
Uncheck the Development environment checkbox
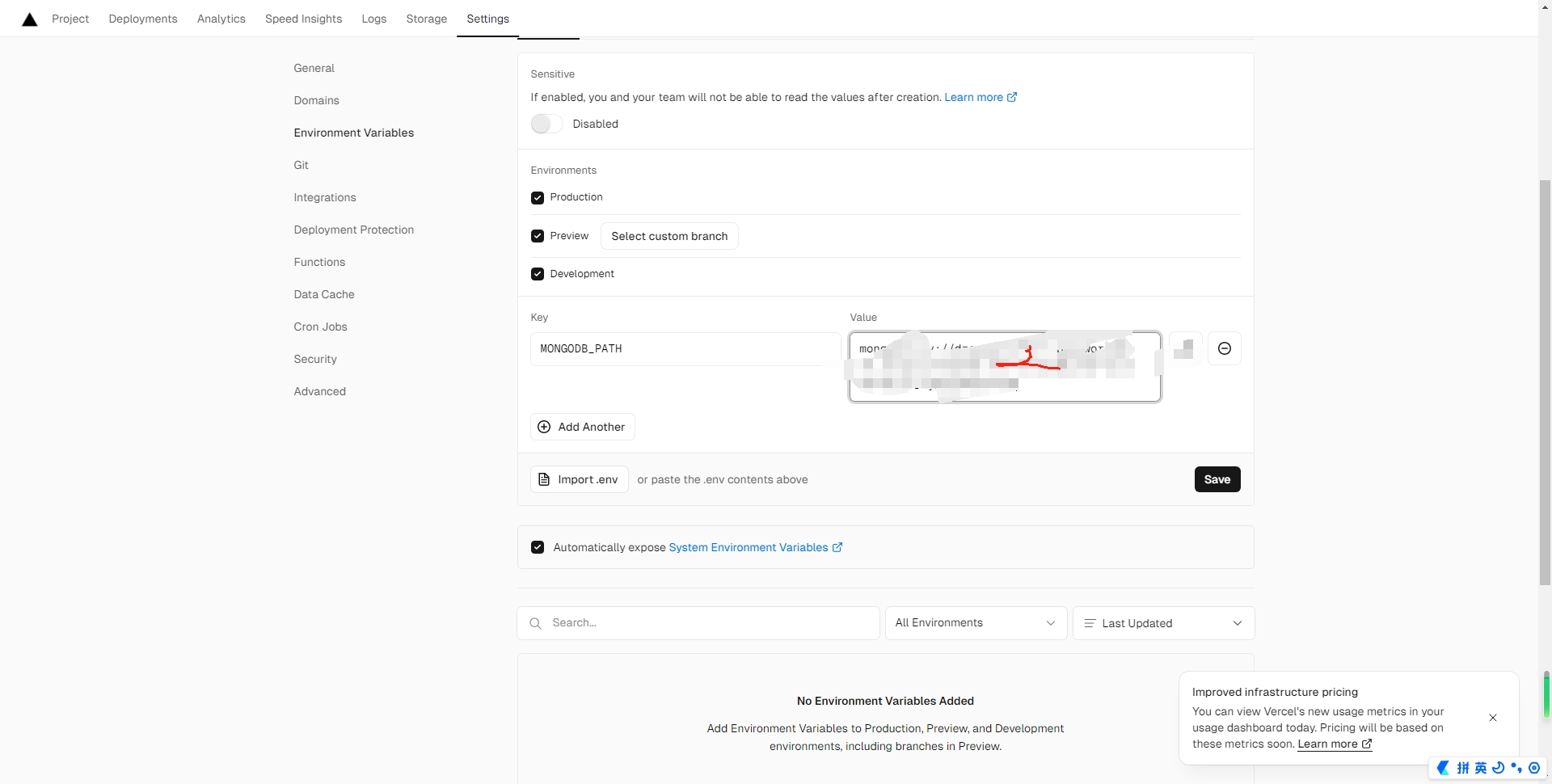(538, 274)
